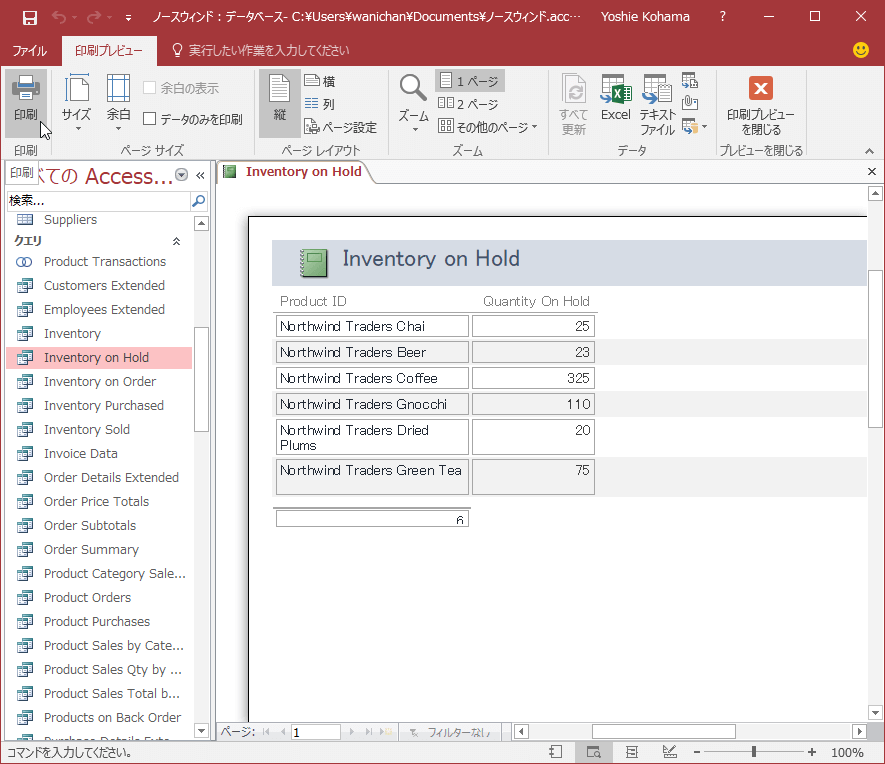Open the Suppliers table
885x764 pixels.
coord(70,219)
